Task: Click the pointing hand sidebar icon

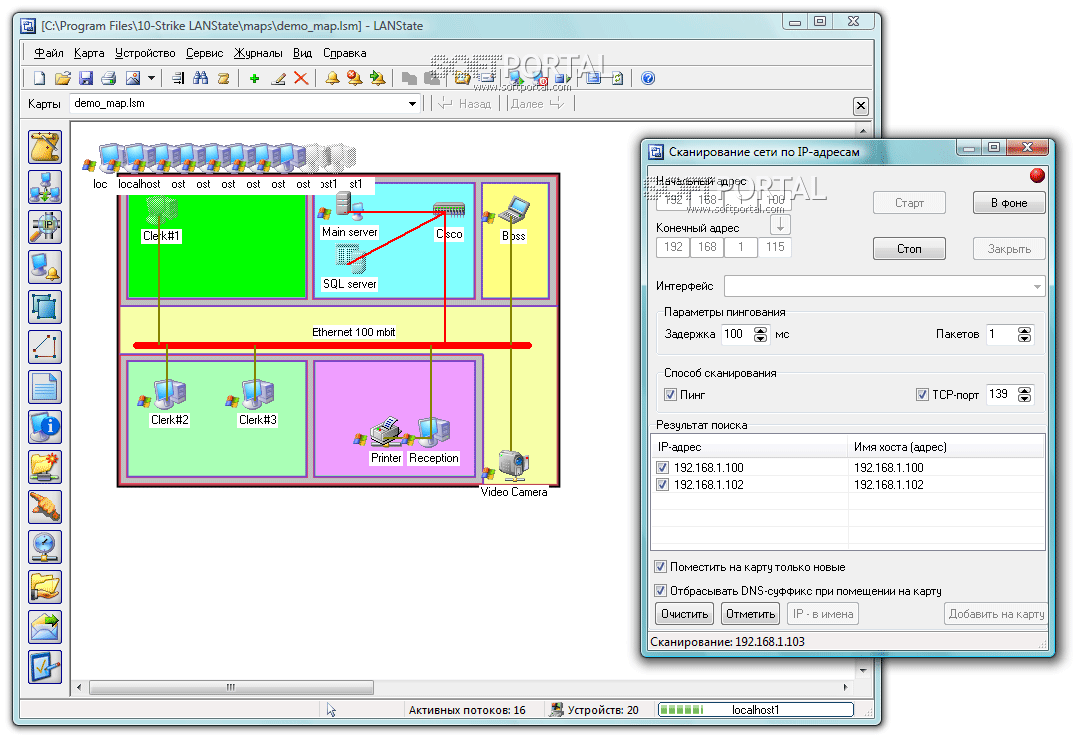Action: [x=45, y=507]
